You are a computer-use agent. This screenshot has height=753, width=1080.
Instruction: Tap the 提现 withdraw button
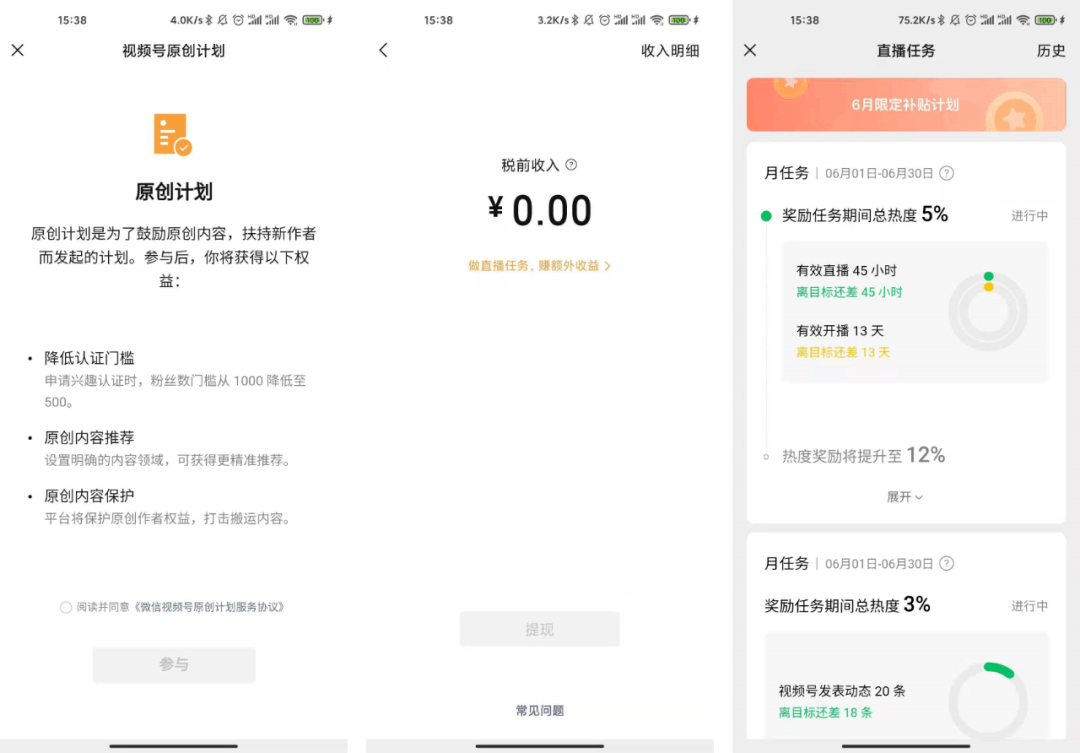pos(539,629)
